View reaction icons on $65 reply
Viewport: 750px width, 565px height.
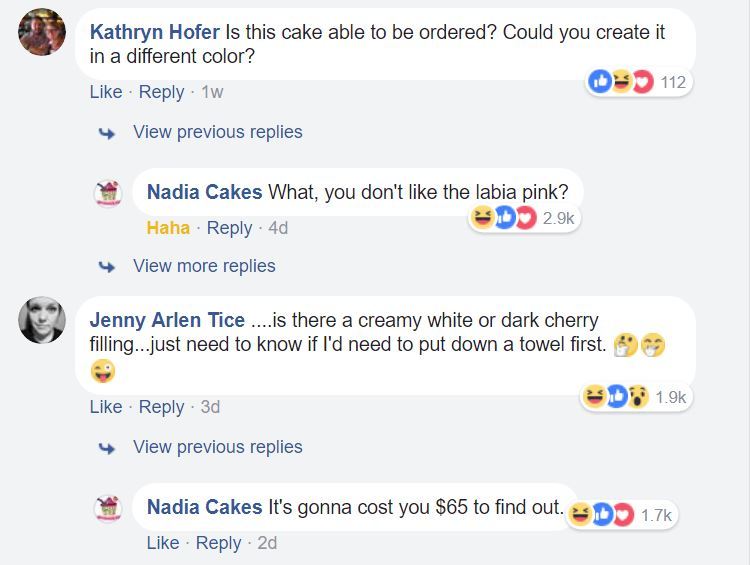click(x=602, y=514)
